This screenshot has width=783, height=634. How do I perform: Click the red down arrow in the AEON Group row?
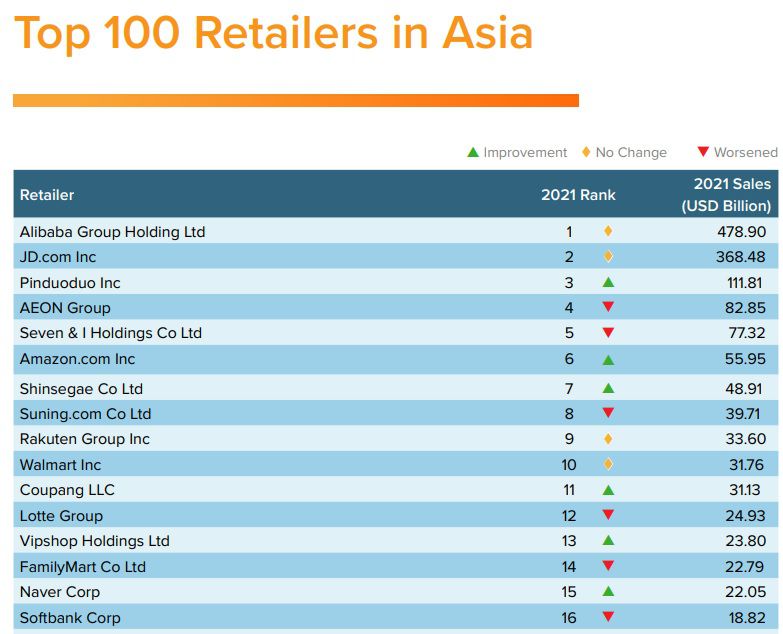[608, 308]
